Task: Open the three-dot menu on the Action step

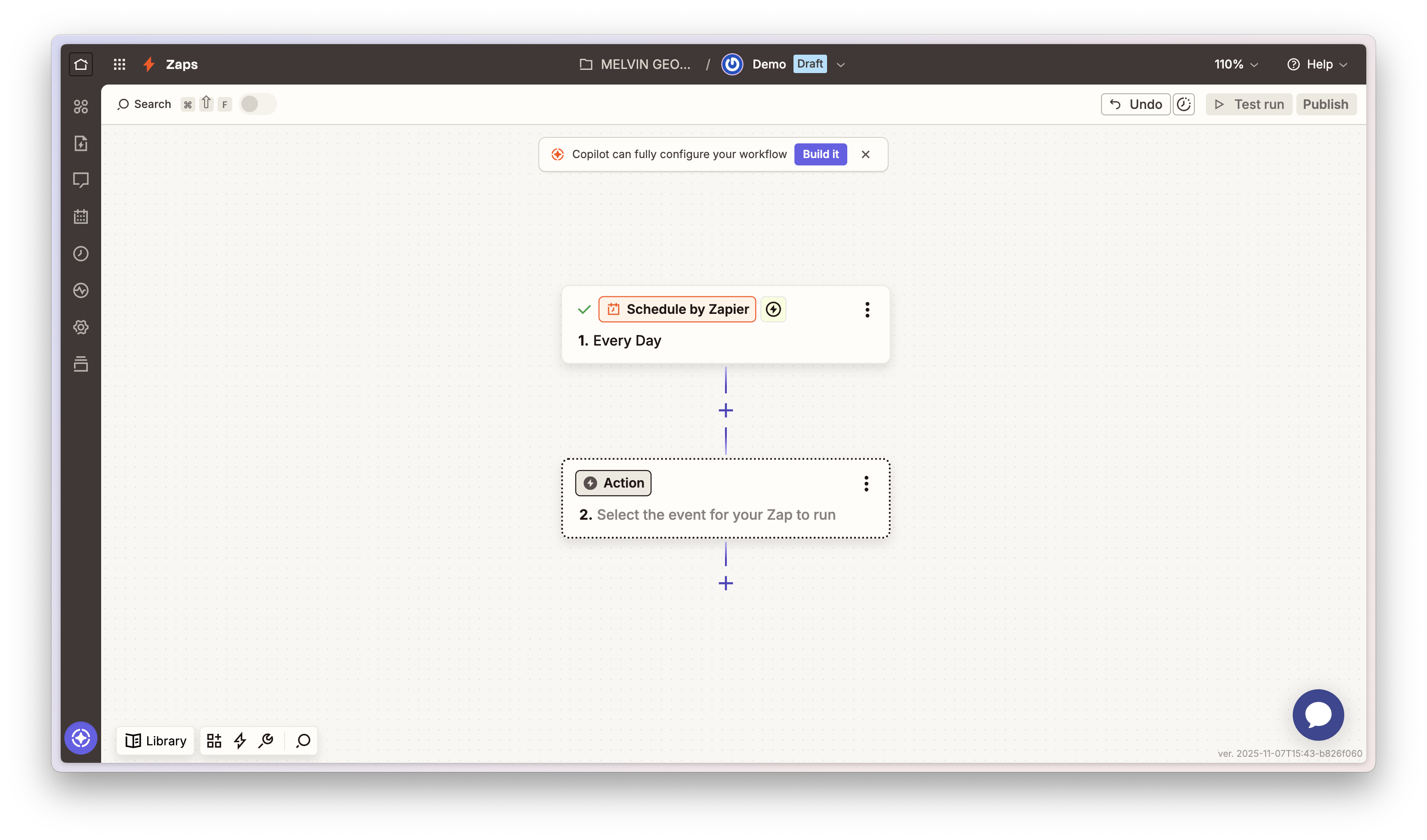Action: point(866,483)
